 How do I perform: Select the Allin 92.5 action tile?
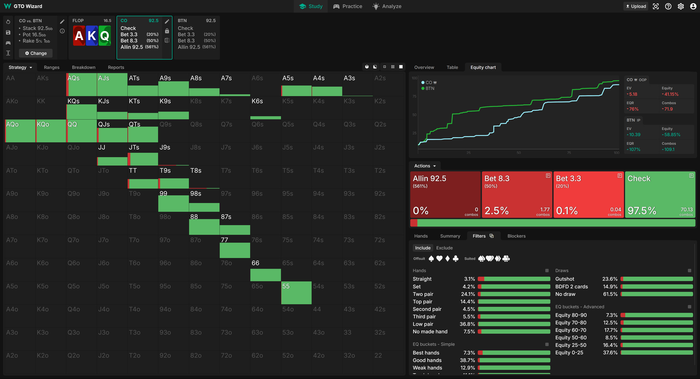(x=445, y=195)
